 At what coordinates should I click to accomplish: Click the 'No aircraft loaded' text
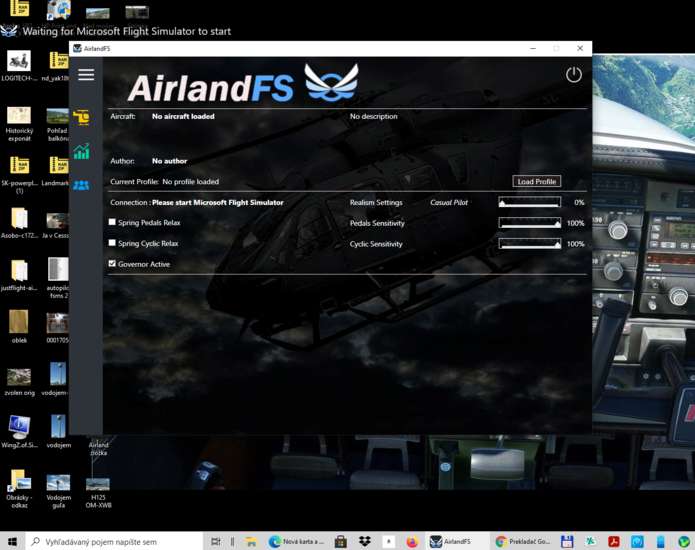[x=183, y=116]
